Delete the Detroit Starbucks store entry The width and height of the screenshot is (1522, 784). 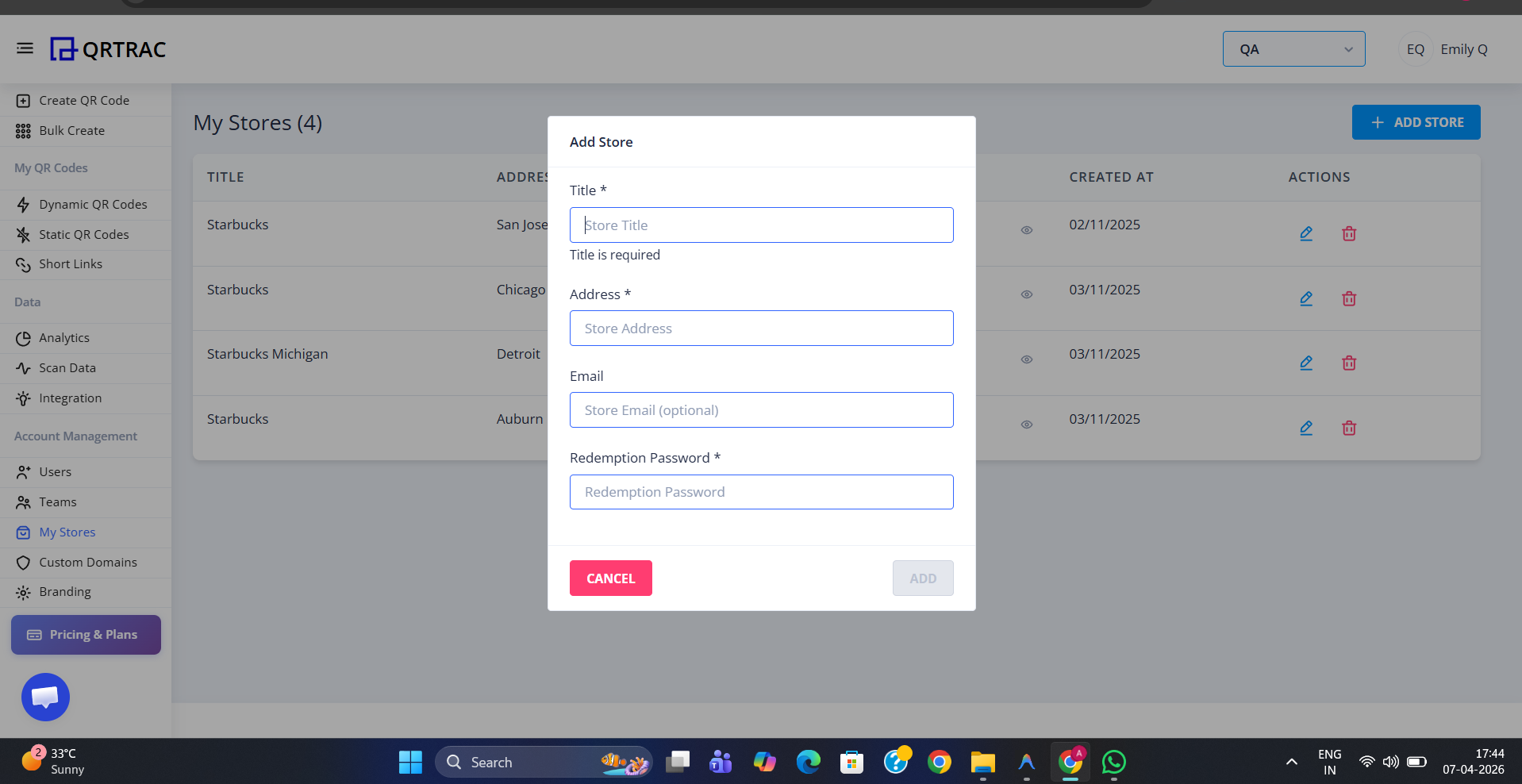(x=1349, y=363)
